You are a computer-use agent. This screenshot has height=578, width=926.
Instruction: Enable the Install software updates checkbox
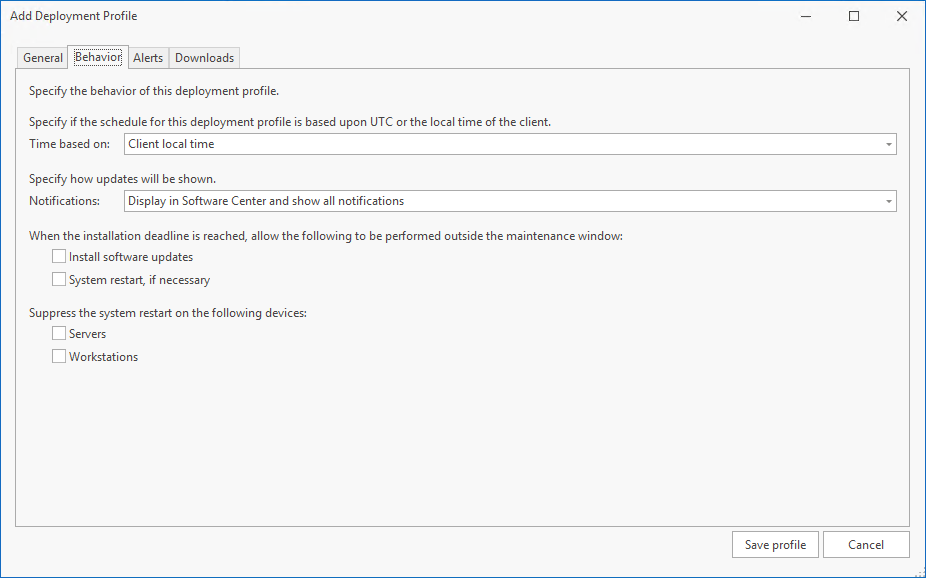coord(59,257)
